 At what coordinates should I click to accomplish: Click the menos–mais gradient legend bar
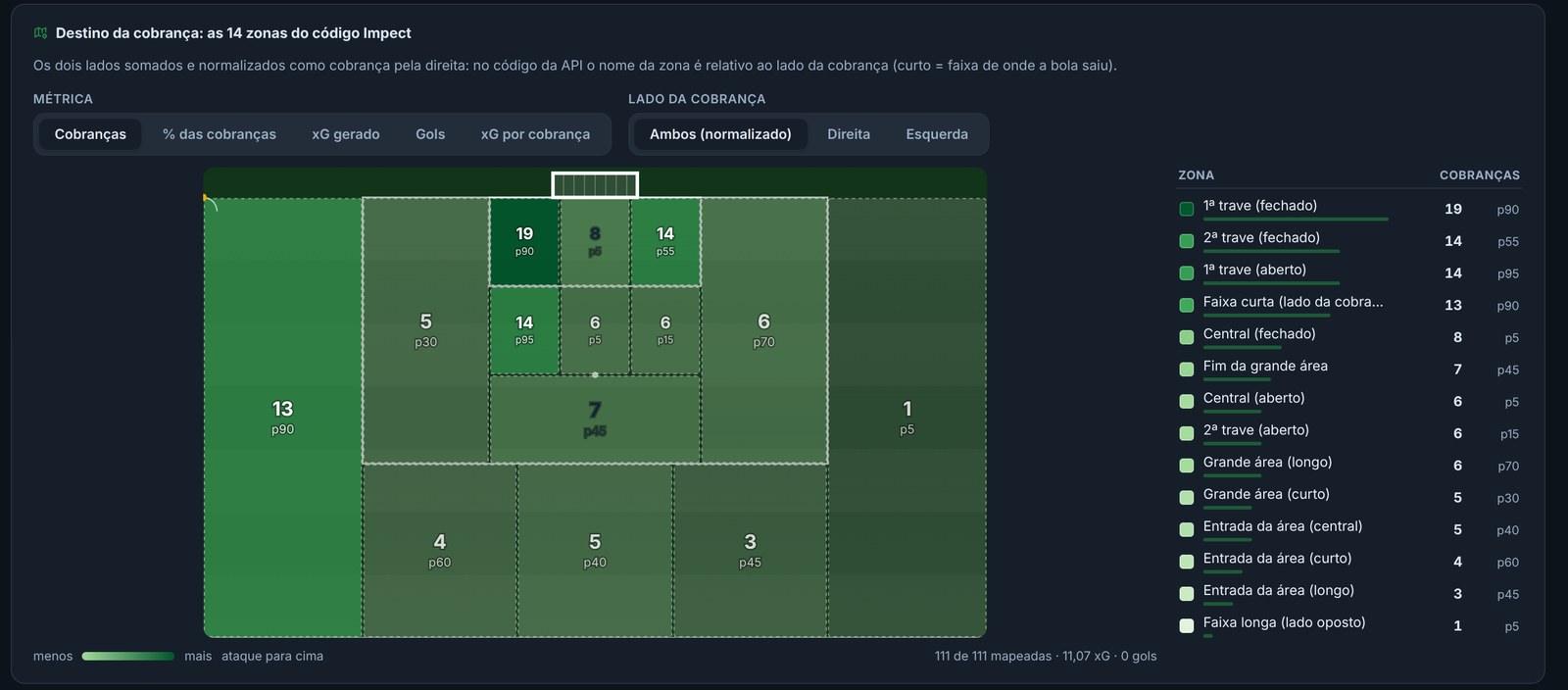128,657
